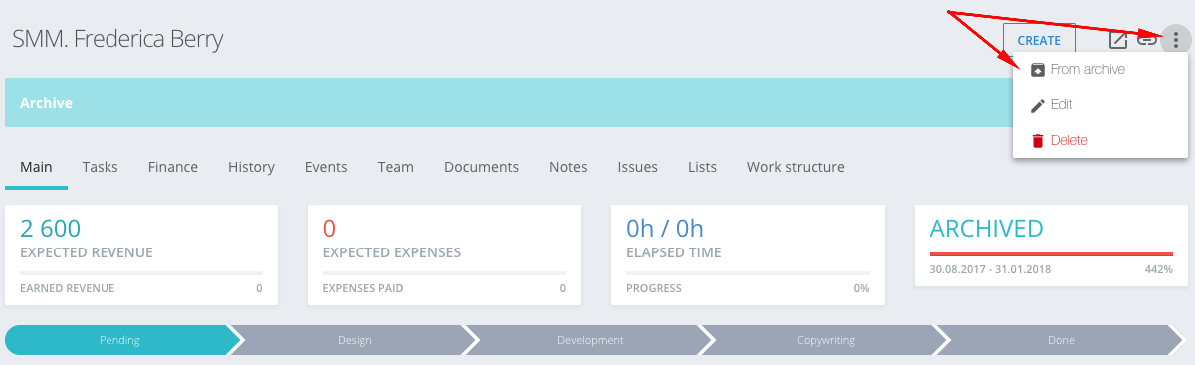1195x365 pixels.
Task: Click the ARCHIVED status heading
Action: [986, 229]
